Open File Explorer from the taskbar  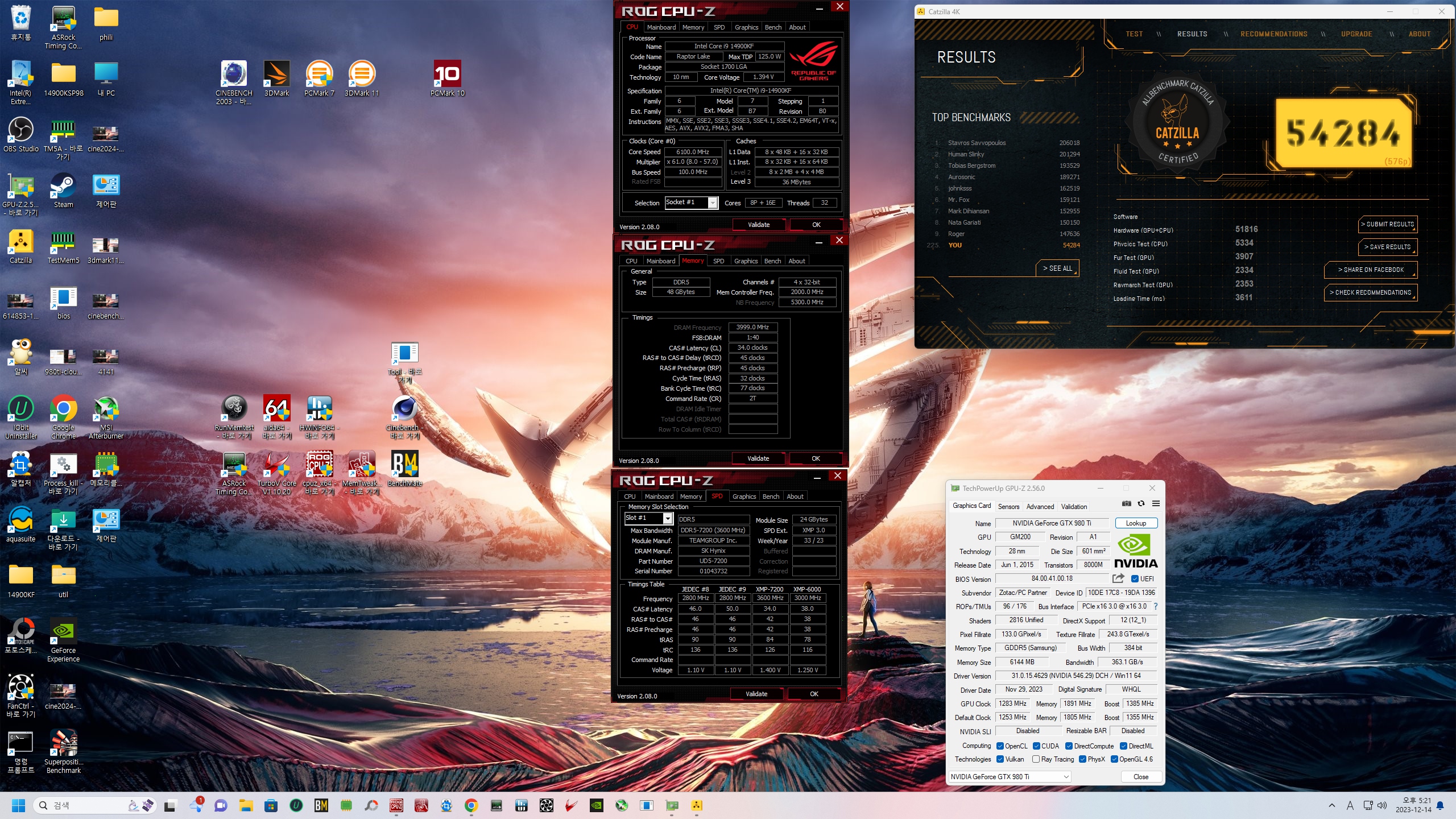pyautogui.click(x=246, y=805)
